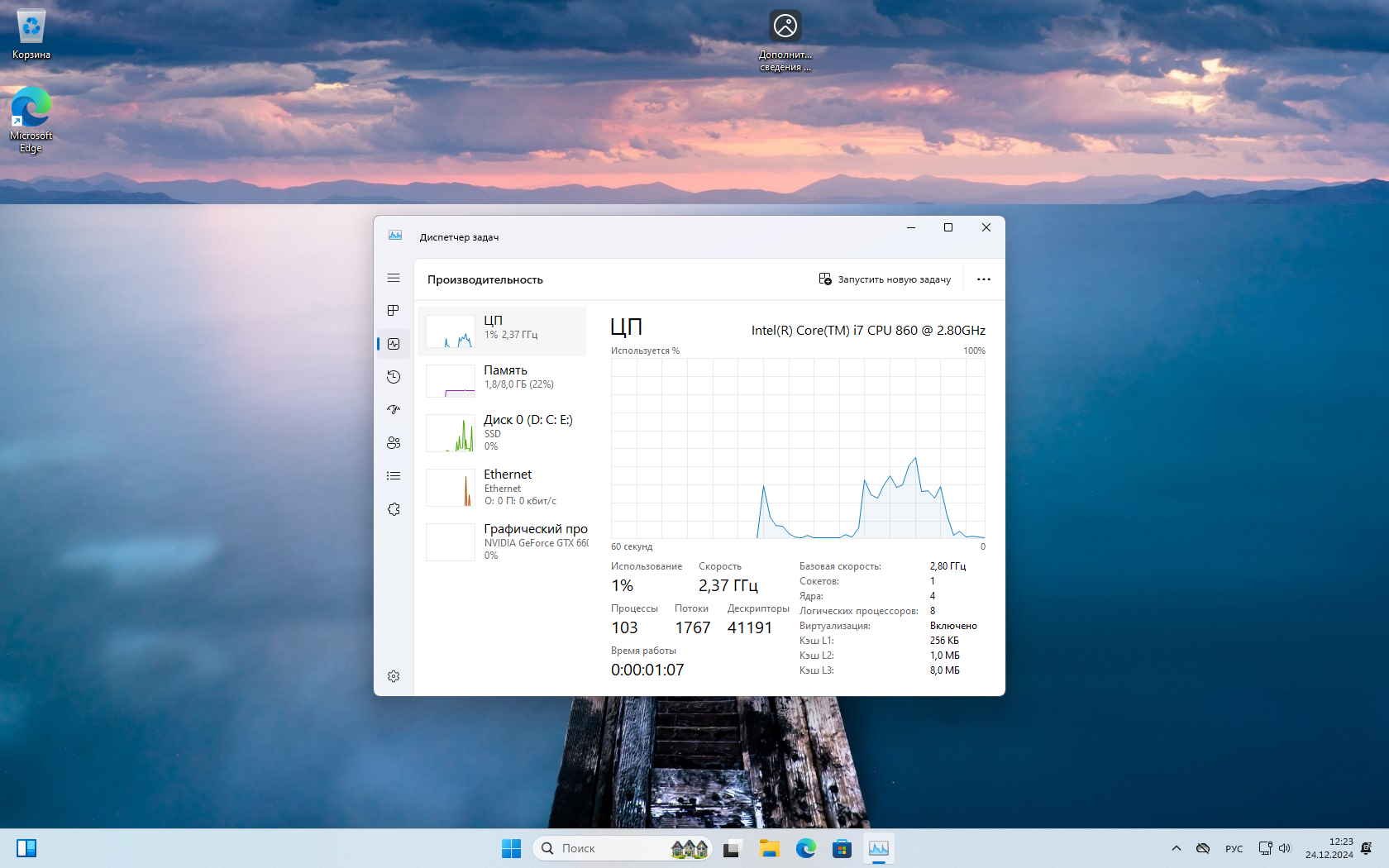
Task: Go to the Processes page icon in sidebar
Action: 394,311
